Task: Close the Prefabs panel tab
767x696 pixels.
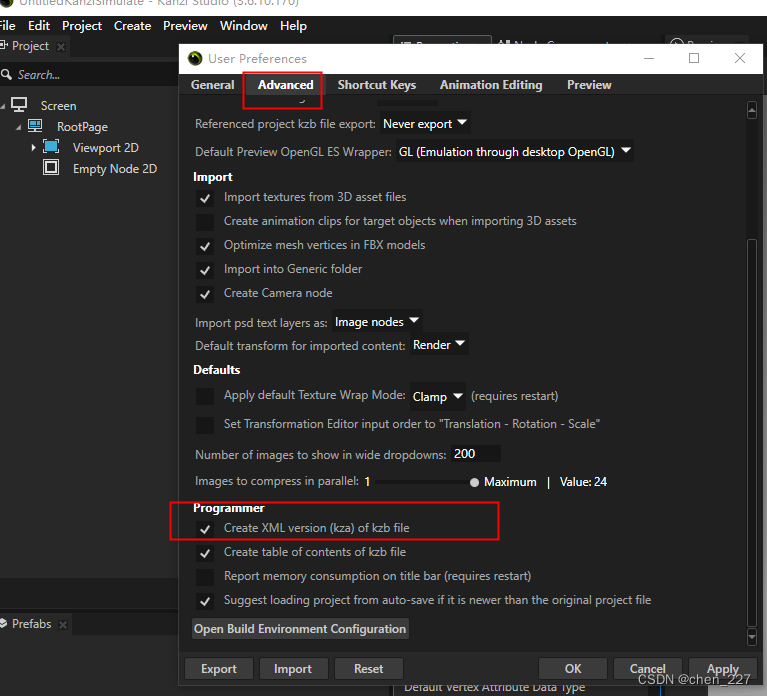Action: [63, 625]
